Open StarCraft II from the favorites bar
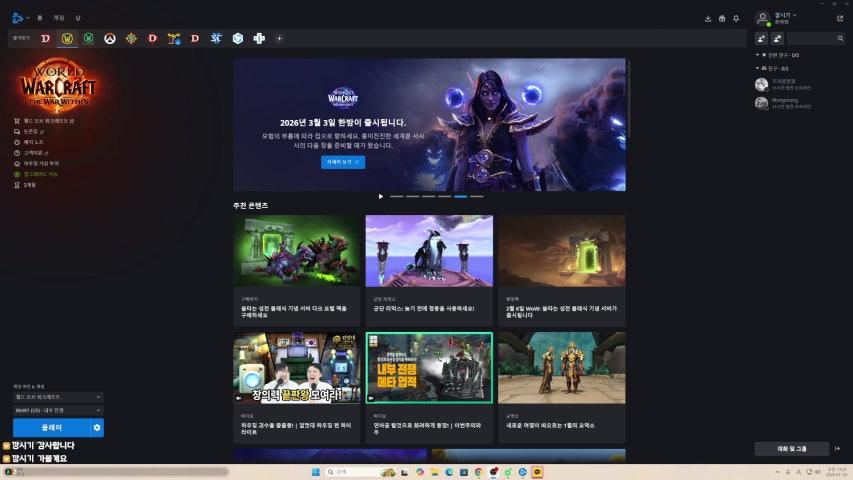 (x=216, y=38)
